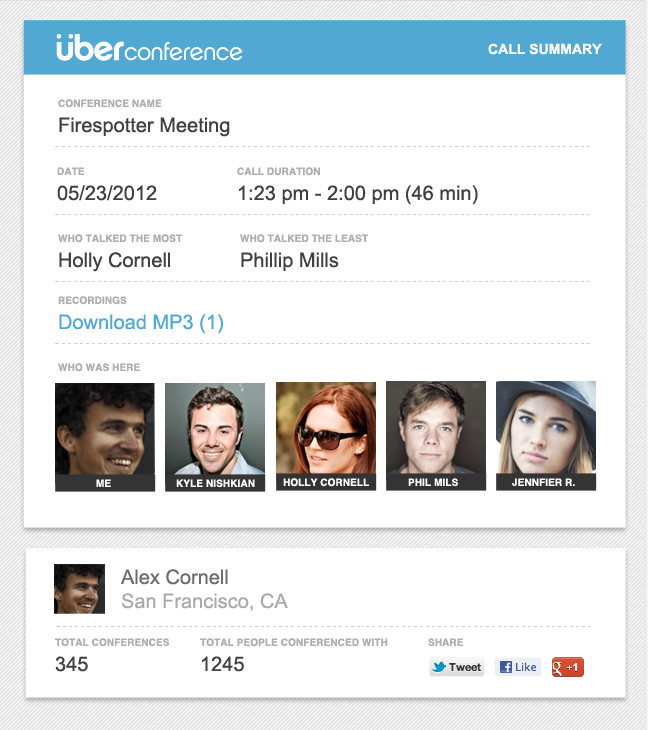This screenshot has width=648, height=730.
Task: Click the total conferences count 345
Action: 72,664
